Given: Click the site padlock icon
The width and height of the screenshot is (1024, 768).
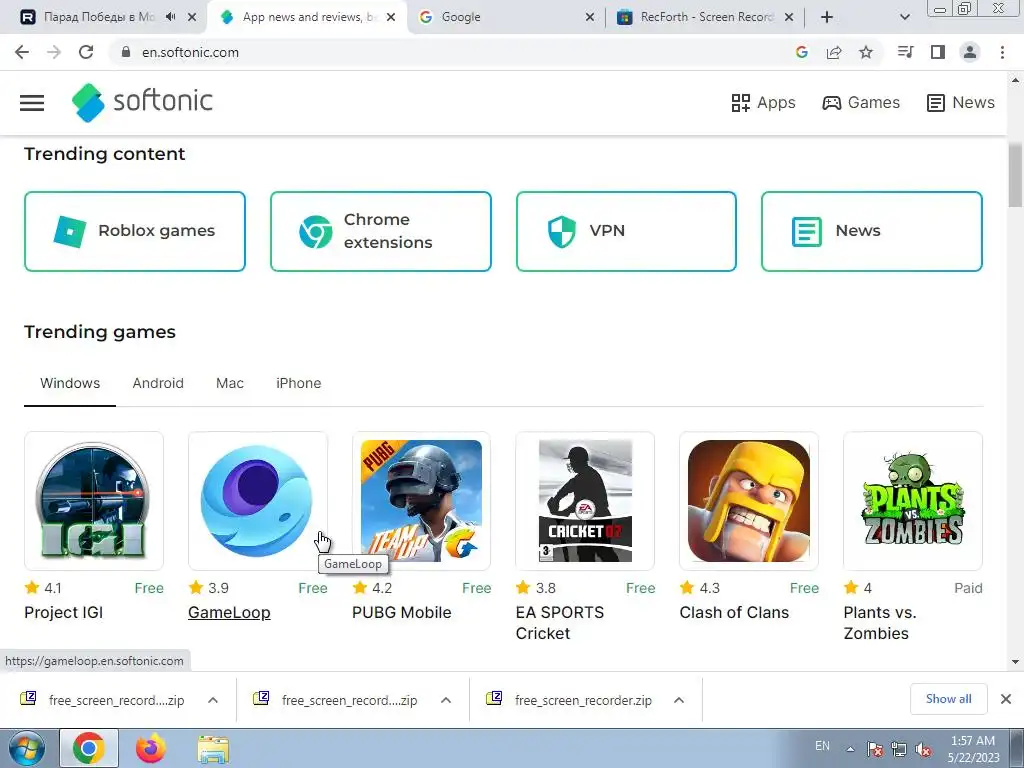Looking at the screenshot, I should click(x=126, y=52).
